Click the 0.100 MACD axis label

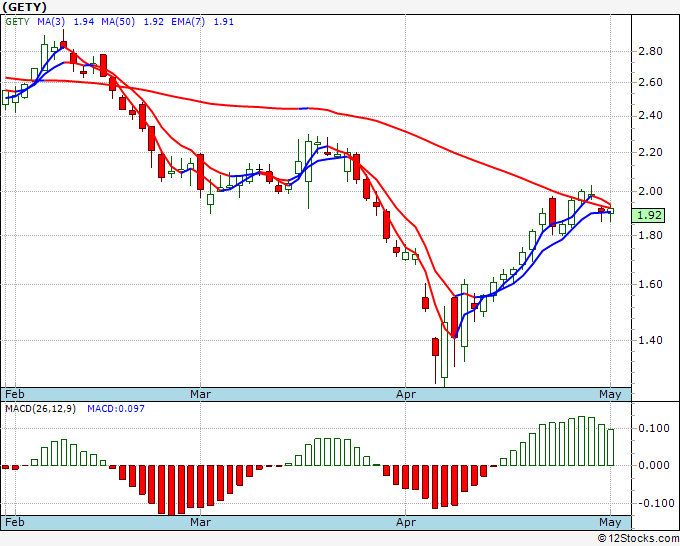[x=654, y=428]
